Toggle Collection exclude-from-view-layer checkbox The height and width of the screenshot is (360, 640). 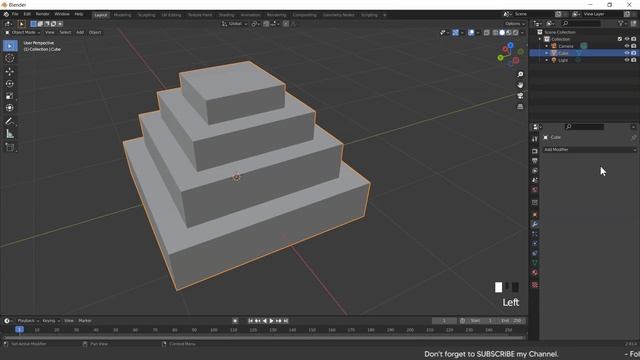[620, 39]
